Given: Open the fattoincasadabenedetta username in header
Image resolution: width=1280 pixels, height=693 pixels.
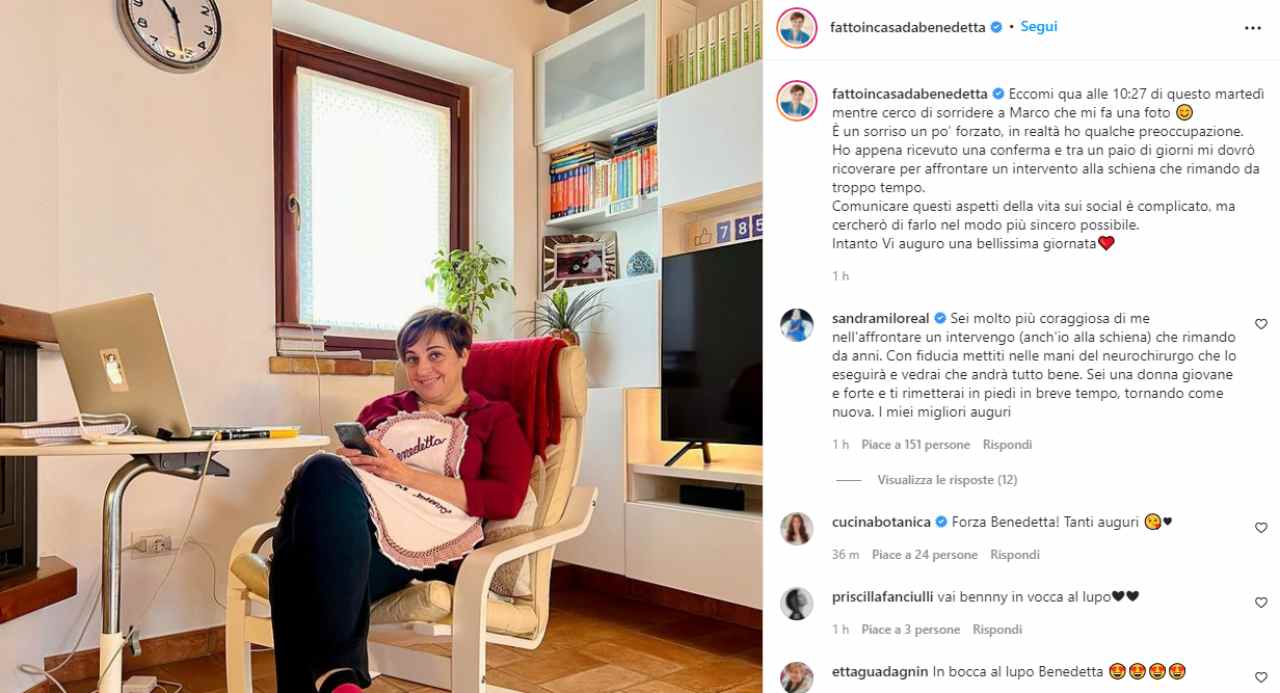Looking at the screenshot, I should pos(909,27).
